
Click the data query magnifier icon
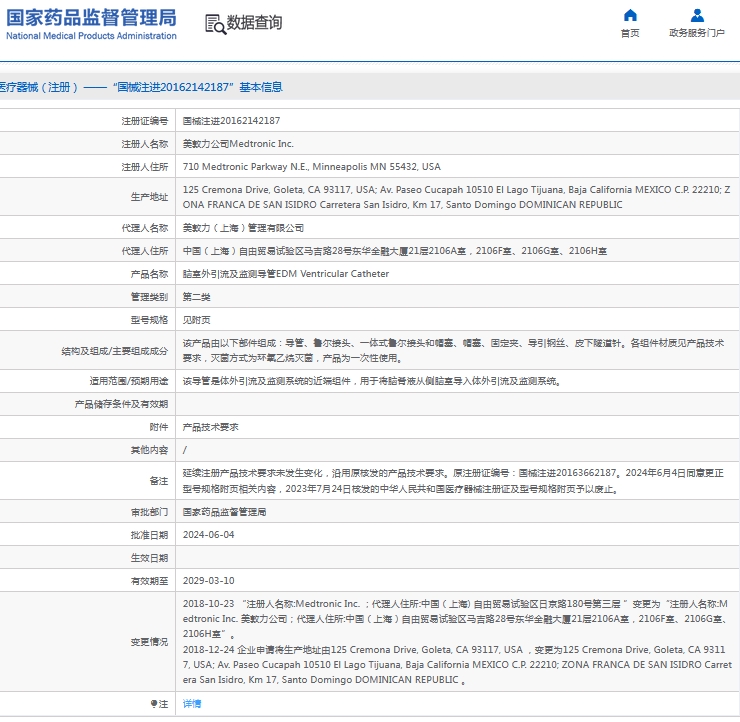pyautogui.click(x=215, y=24)
